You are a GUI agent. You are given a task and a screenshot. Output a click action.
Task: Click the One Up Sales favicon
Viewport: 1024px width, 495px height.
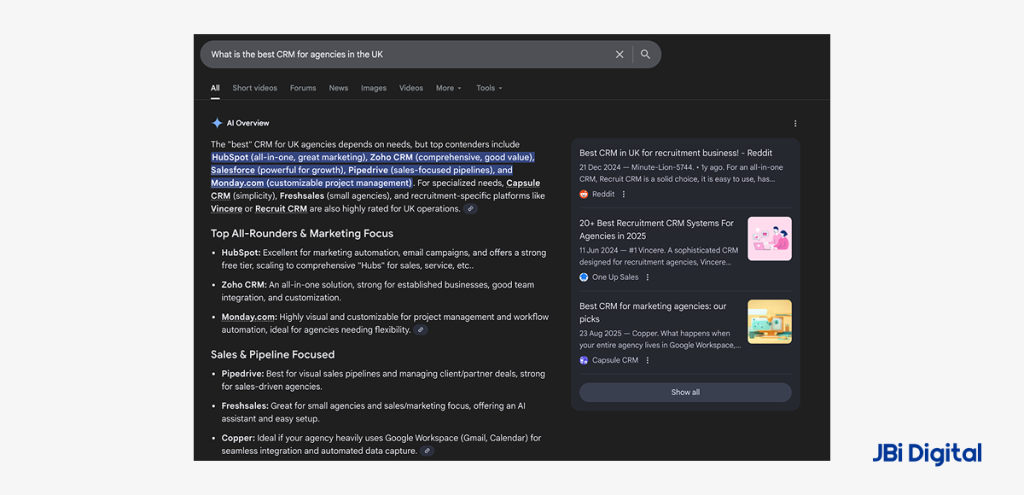click(x=584, y=277)
